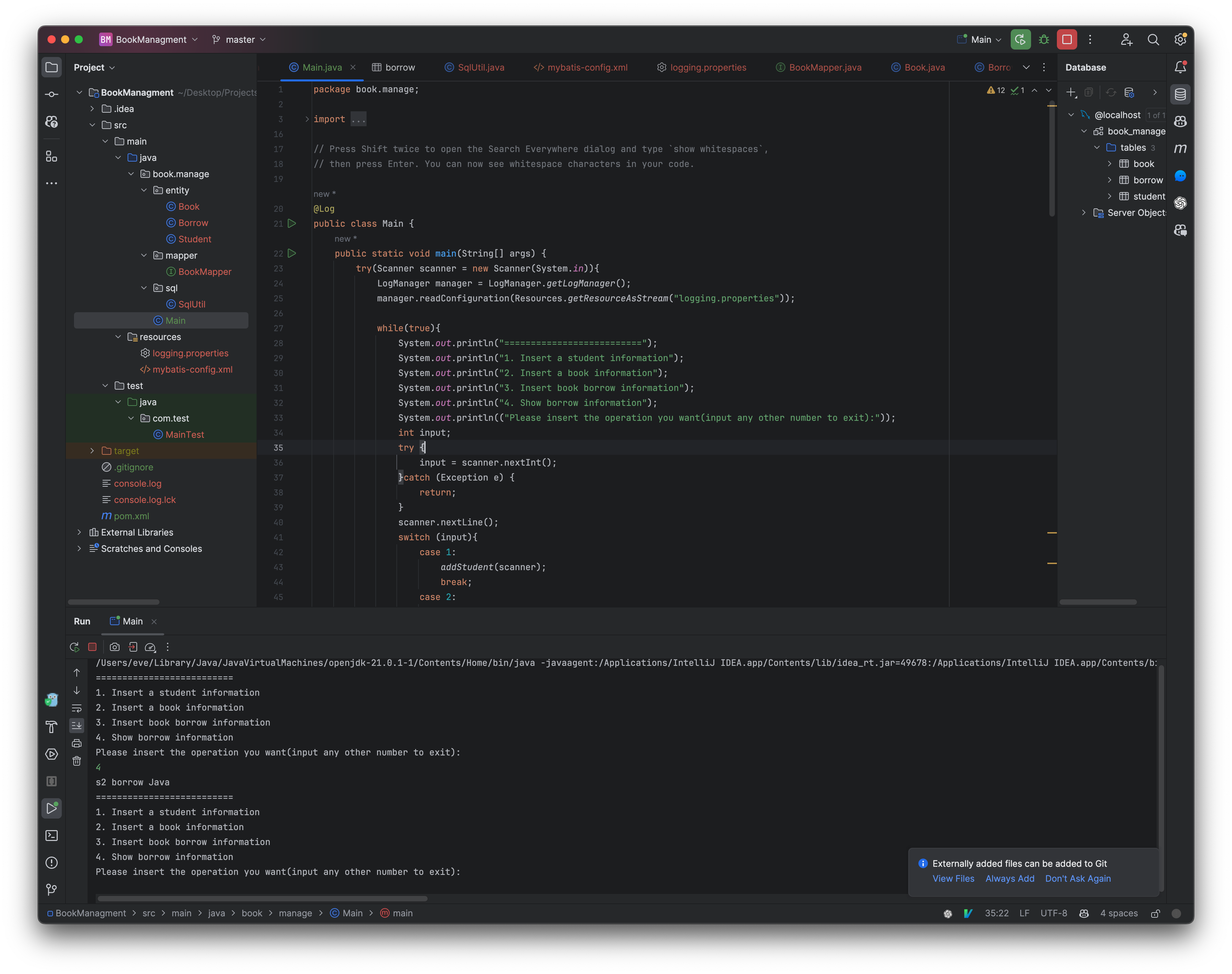Click the View Files link
1232x974 pixels.
(953, 878)
